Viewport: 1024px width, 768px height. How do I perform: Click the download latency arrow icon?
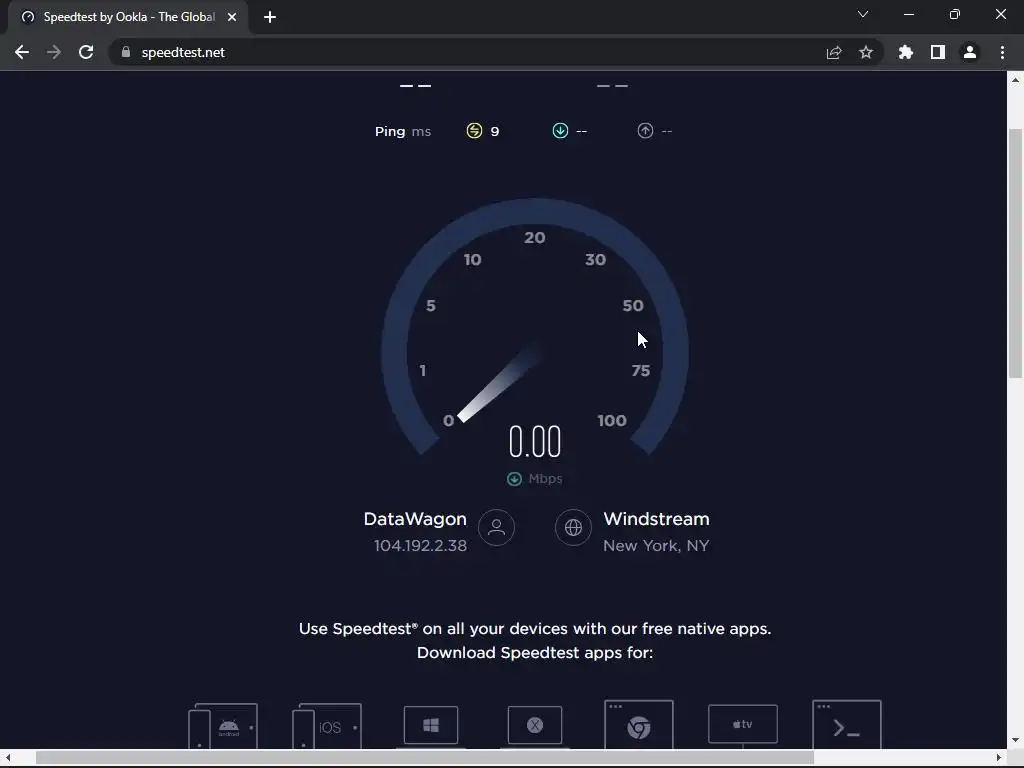560,131
